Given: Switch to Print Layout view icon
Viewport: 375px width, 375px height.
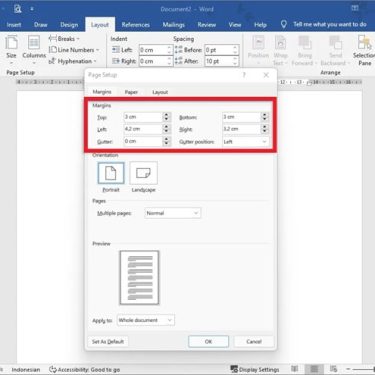Looking at the screenshot, I should [314, 369].
